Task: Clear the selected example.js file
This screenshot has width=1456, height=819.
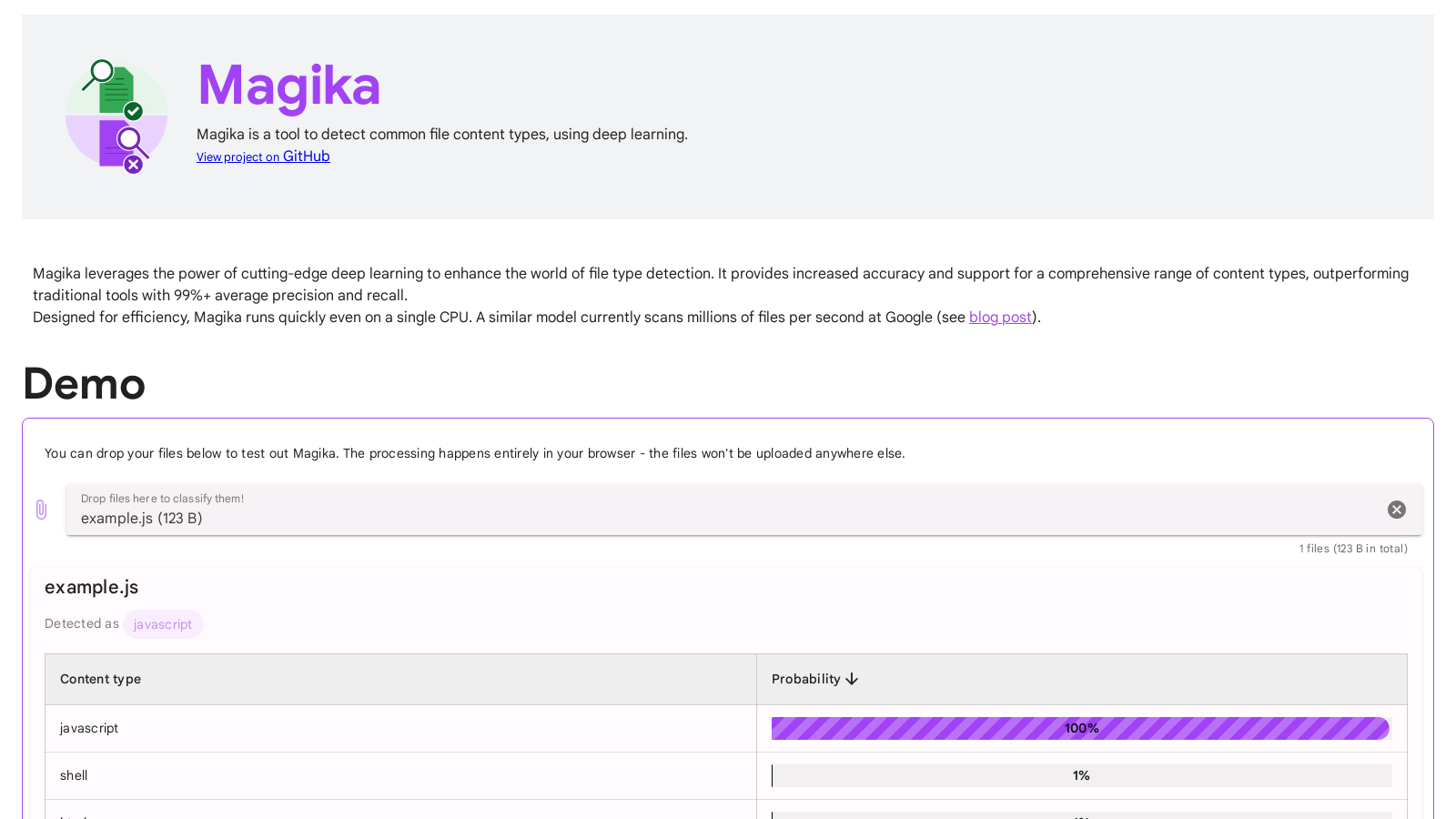Action: tap(1396, 510)
